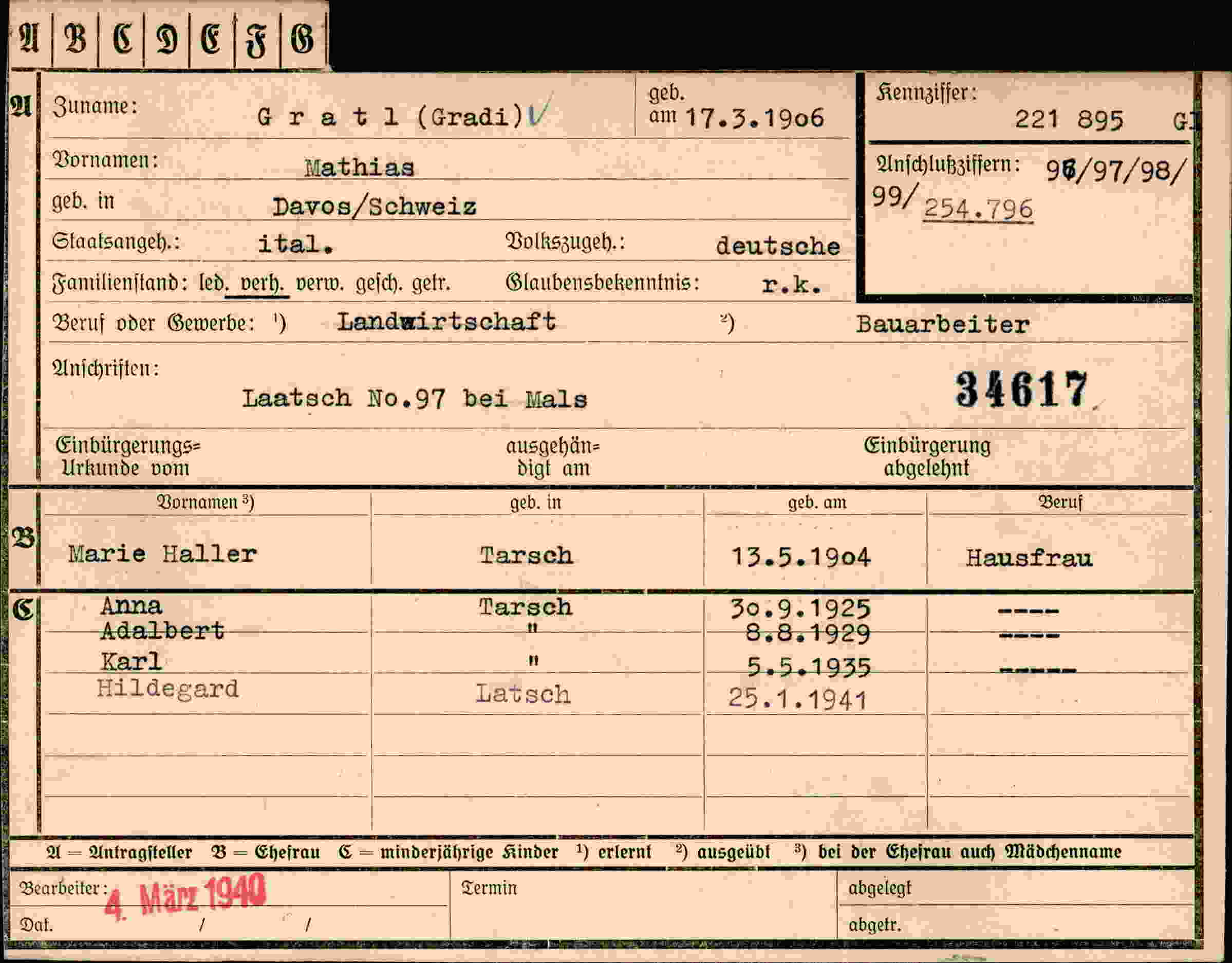Image resolution: width=1232 pixels, height=963 pixels.
Task: Click the child name 'Hildegard'
Action: point(167,689)
